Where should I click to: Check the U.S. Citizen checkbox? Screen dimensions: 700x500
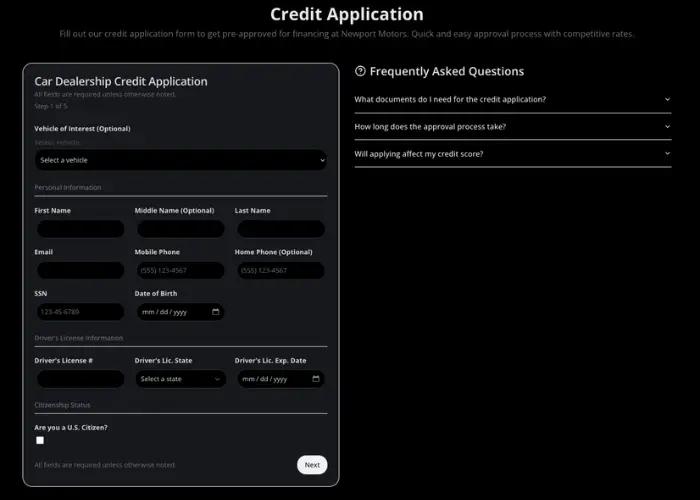coord(40,440)
